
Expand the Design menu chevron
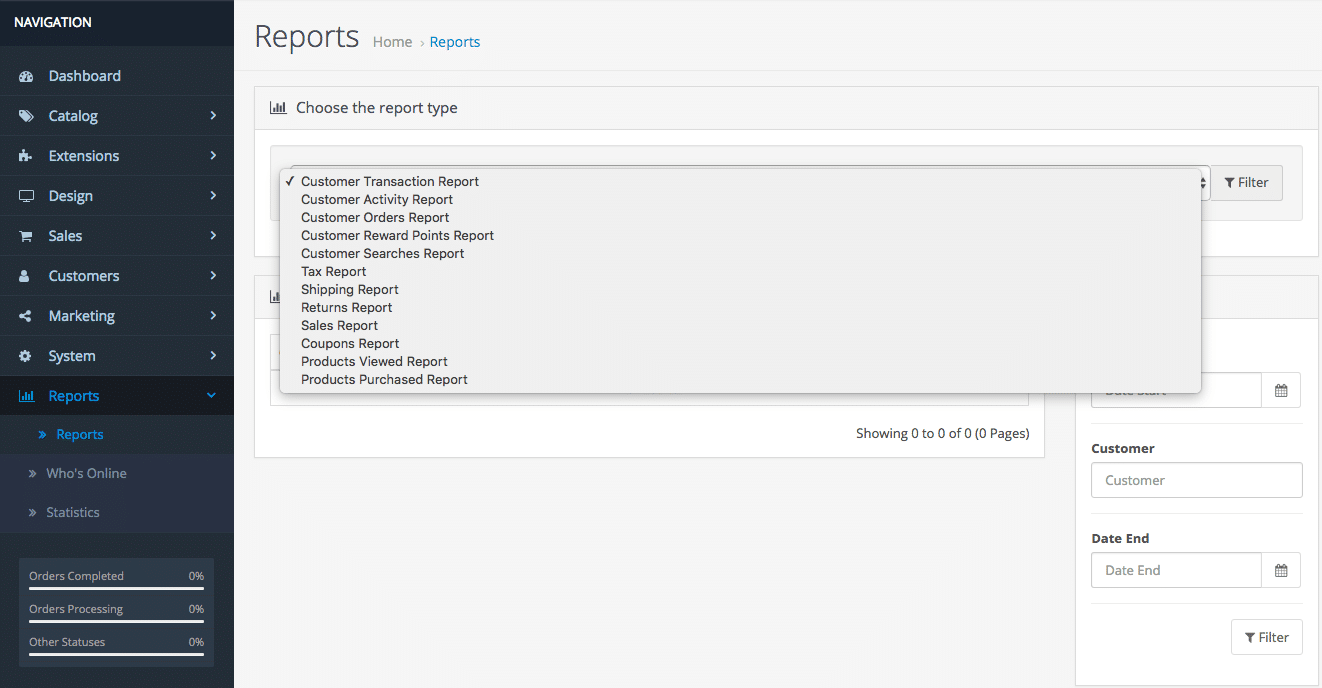pyautogui.click(x=213, y=196)
